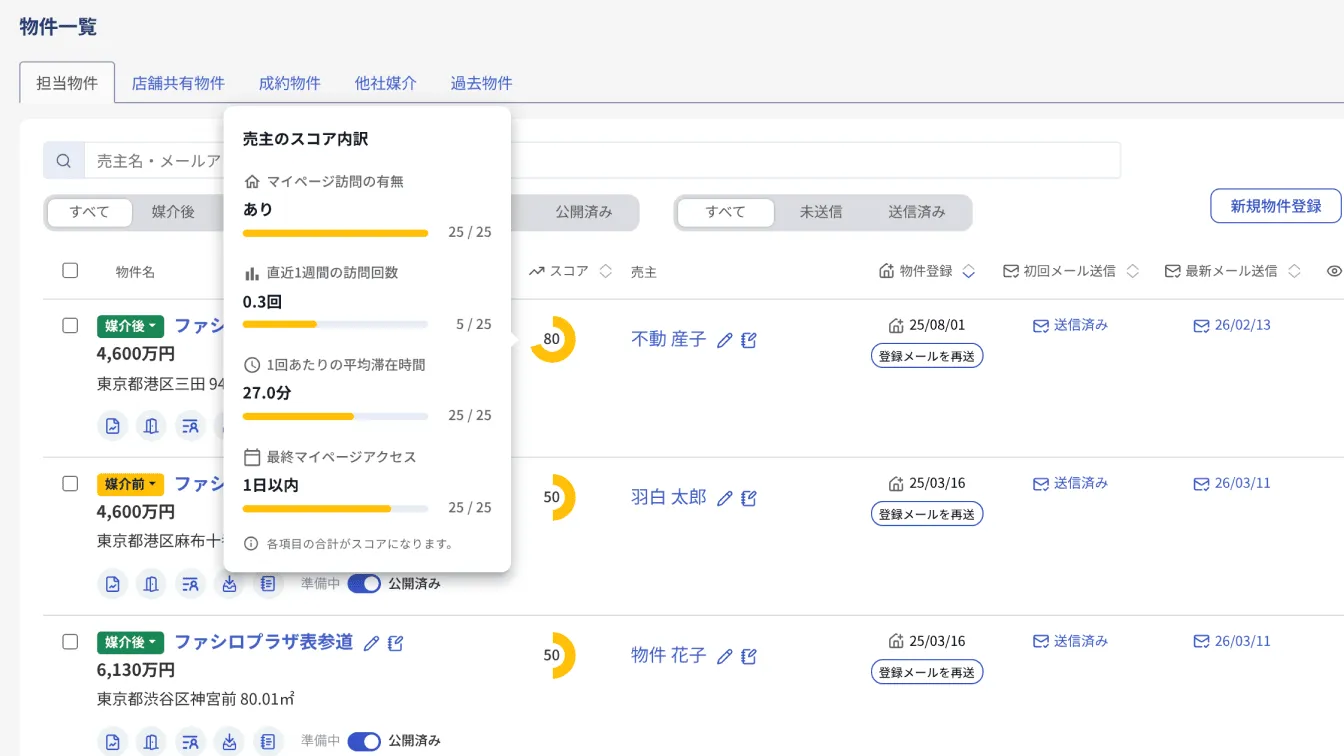Select 送信済み filter segment
Image resolution: width=1344 pixels, height=756 pixels.
click(917, 212)
